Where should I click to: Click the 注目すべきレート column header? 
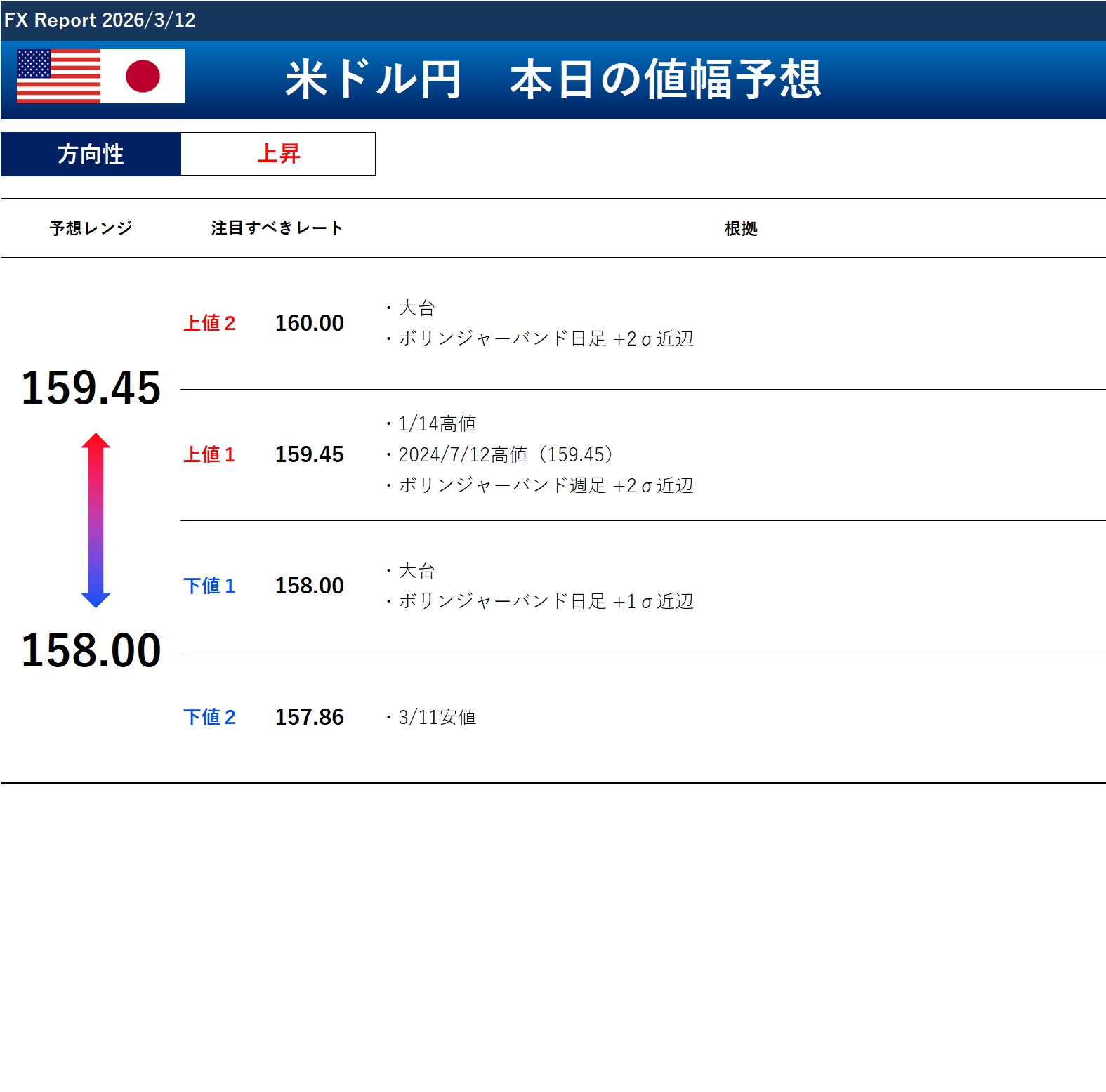point(277,228)
